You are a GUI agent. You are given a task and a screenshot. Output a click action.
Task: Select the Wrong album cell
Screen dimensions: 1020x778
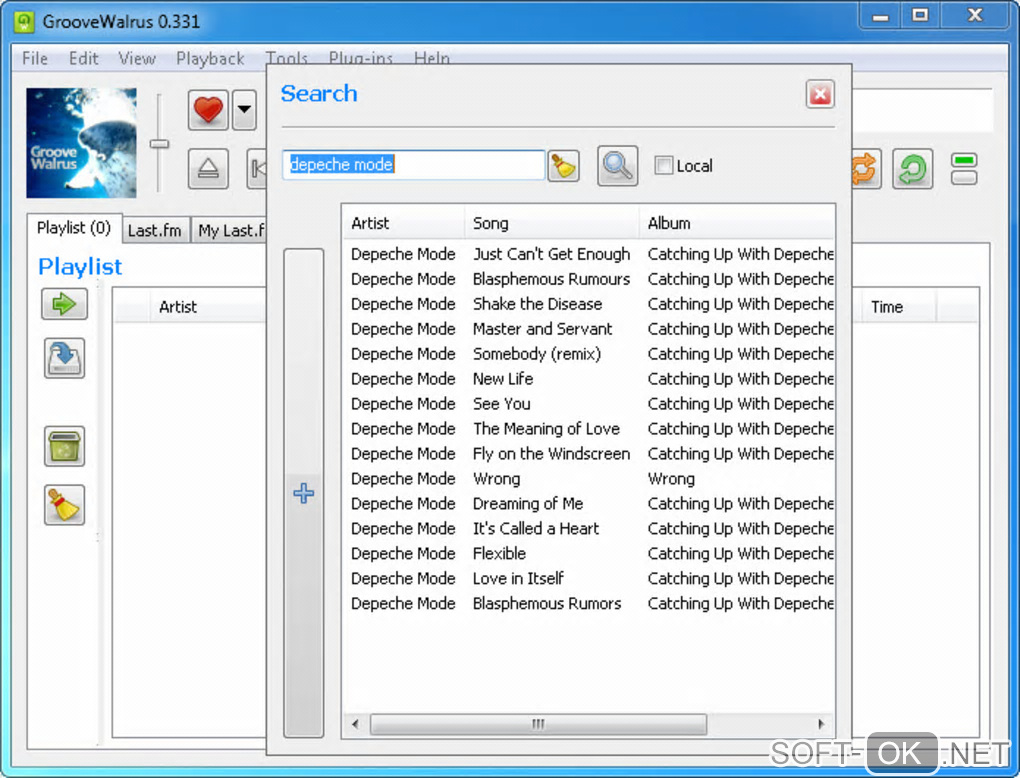(x=671, y=479)
